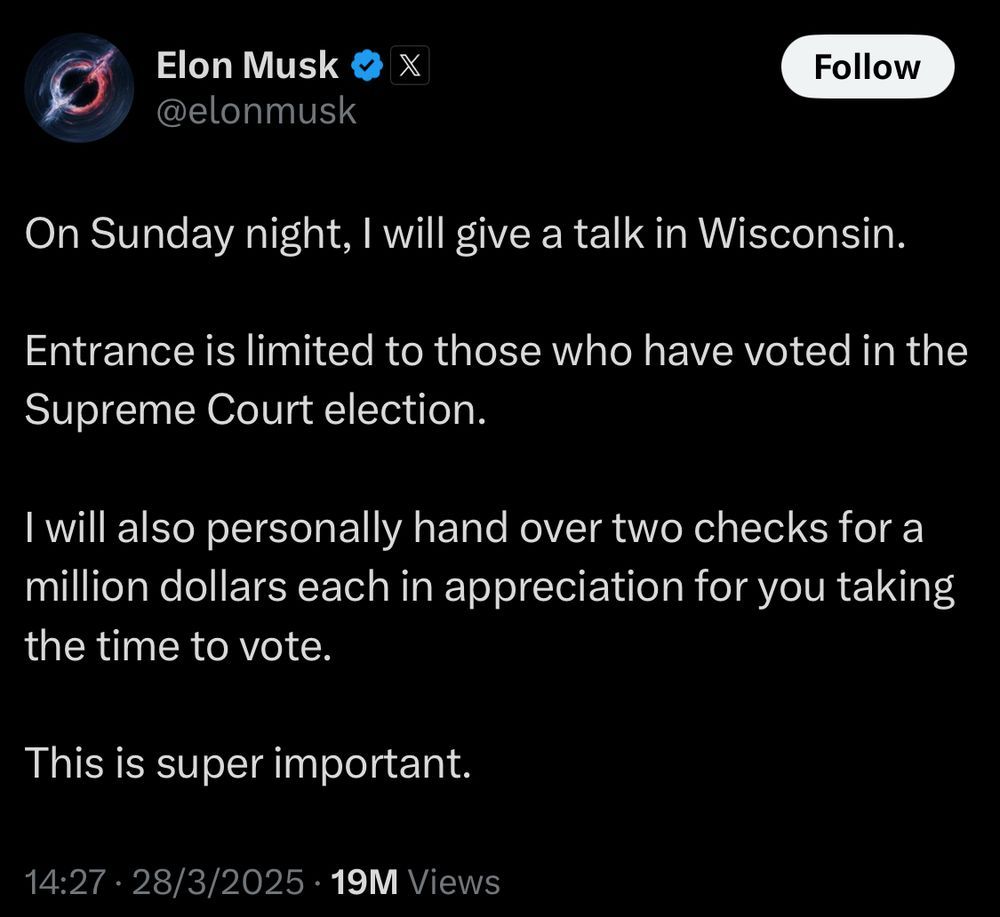The image size is (1000, 917).
Task: Open profile via the Elon Musk display name
Action: point(247,65)
